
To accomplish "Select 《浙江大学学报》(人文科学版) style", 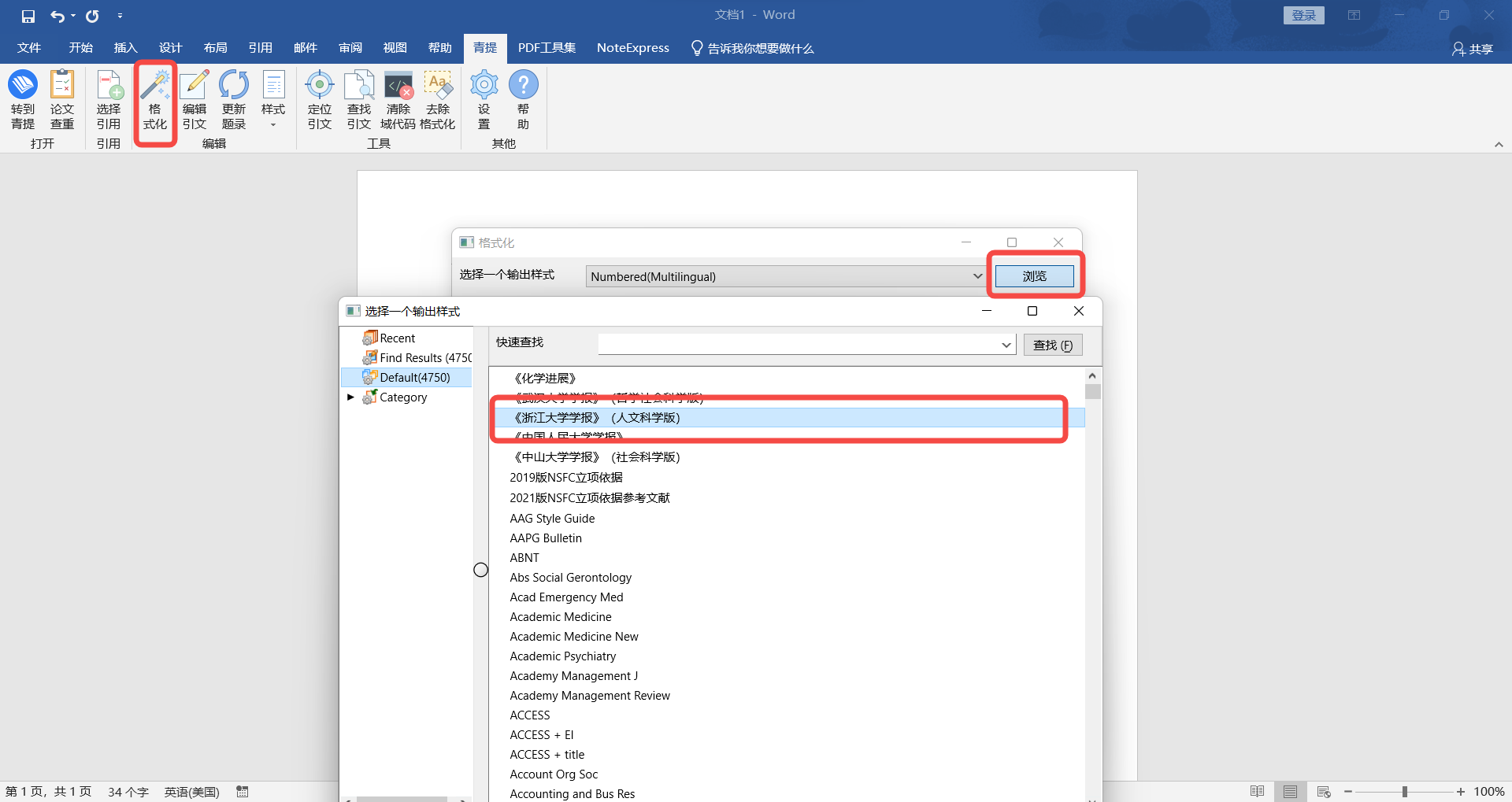I will point(787,418).
